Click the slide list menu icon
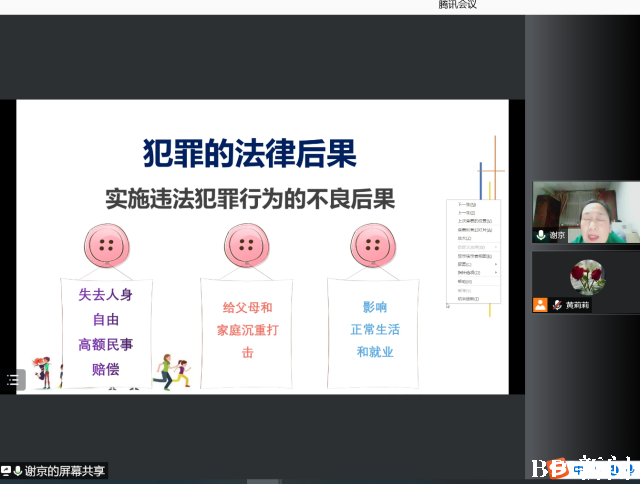 pyautogui.click(x=12, y=379)
